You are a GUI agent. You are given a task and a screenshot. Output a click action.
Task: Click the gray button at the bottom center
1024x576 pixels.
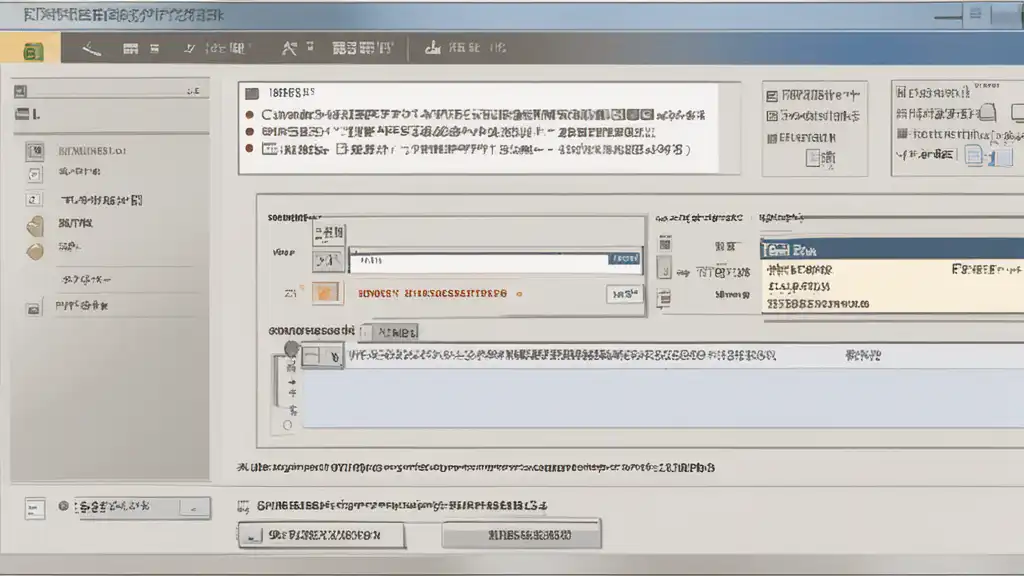[521, 535]
